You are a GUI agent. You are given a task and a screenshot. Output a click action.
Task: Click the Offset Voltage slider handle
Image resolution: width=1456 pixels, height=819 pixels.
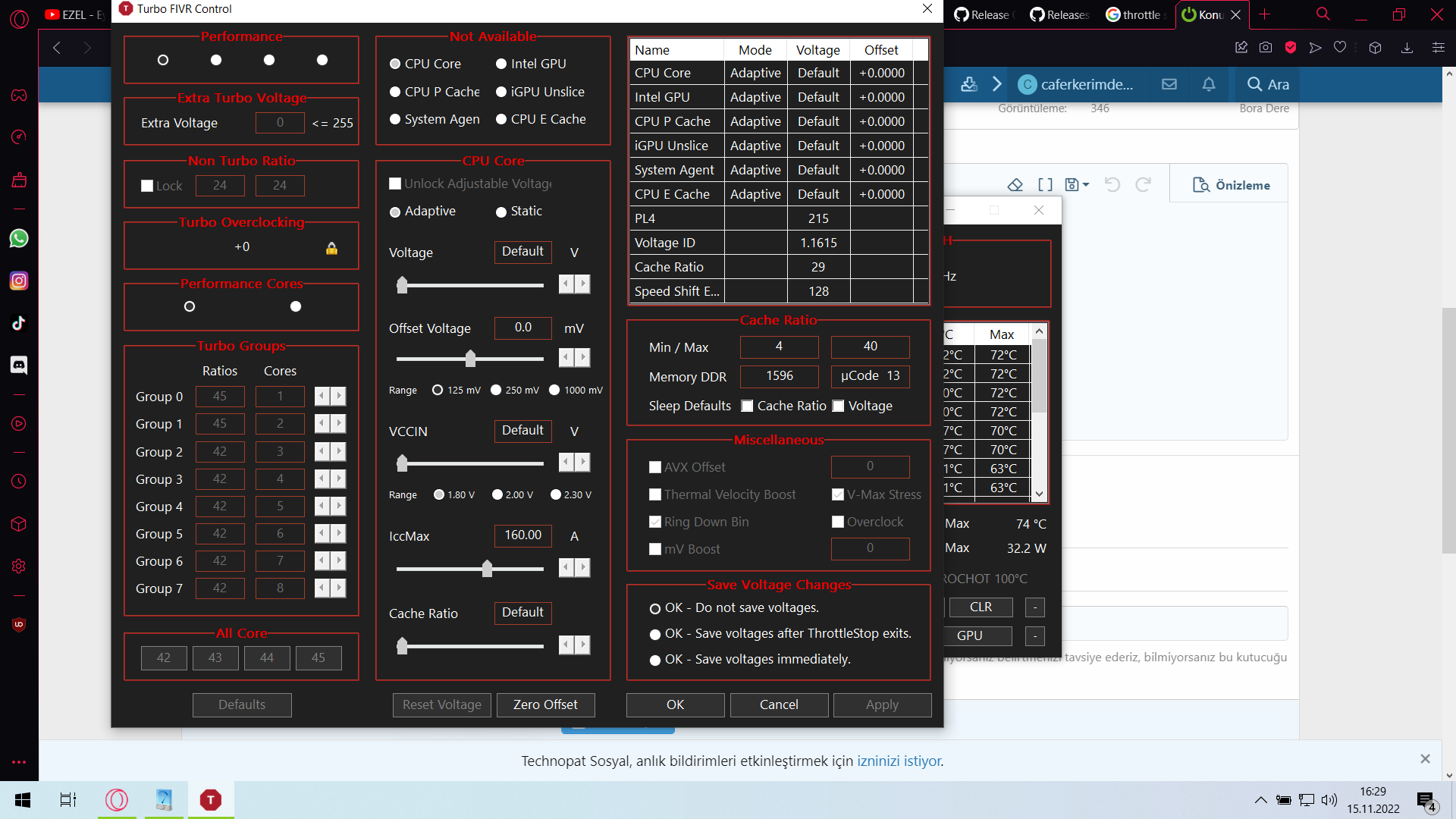pyautogui.click(x=470, y=358)
